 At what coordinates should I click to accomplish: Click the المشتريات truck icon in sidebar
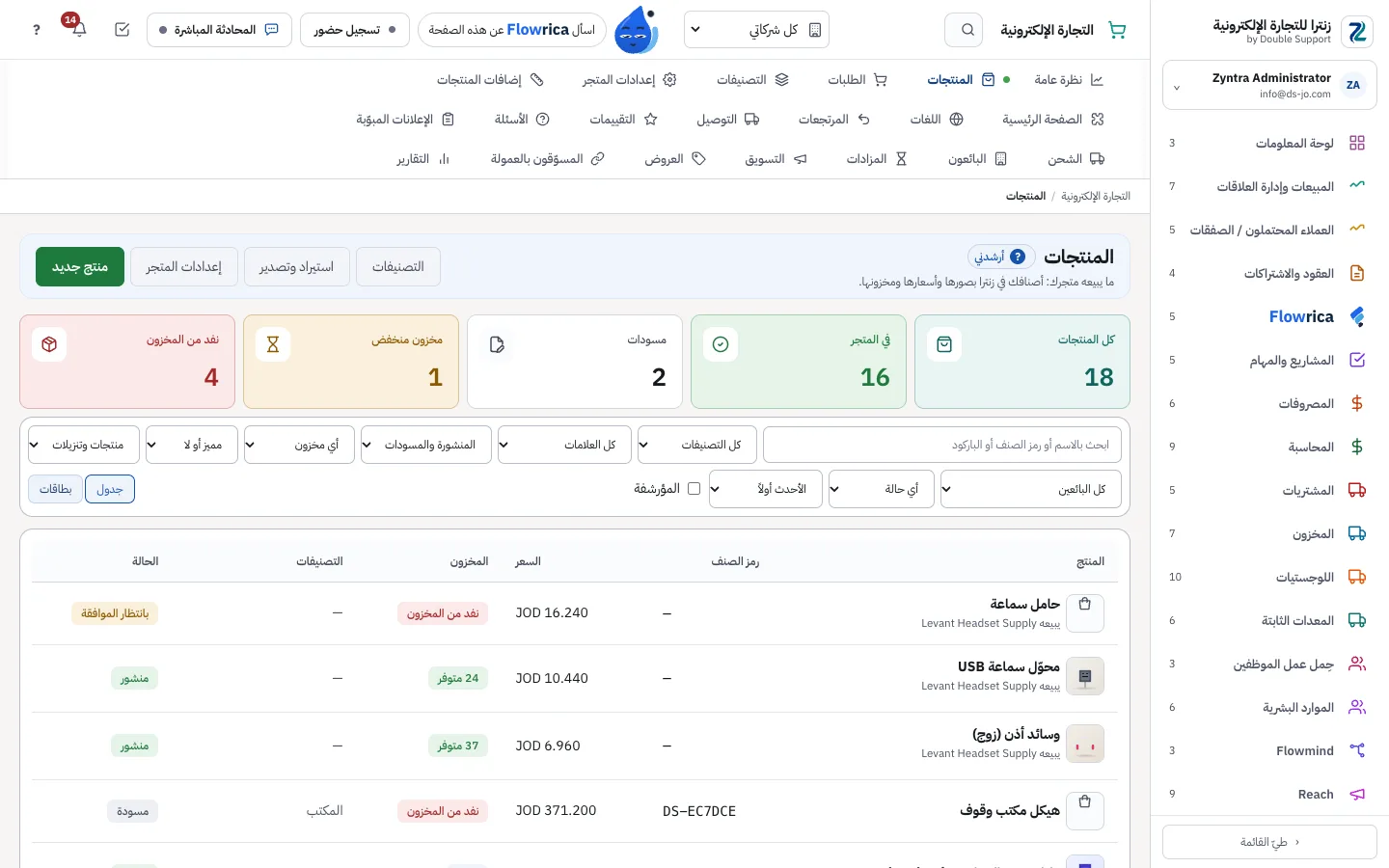pos(1357,490)
